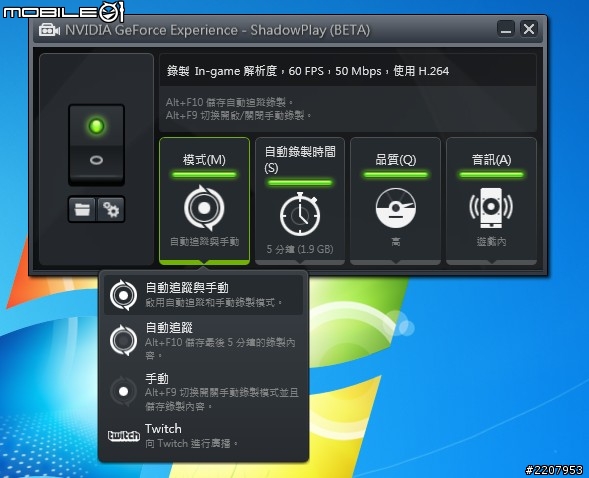The image size is (589, 478).
Task: Click the Alt+F10 hotkey hint text
Action: coord(230,102)
